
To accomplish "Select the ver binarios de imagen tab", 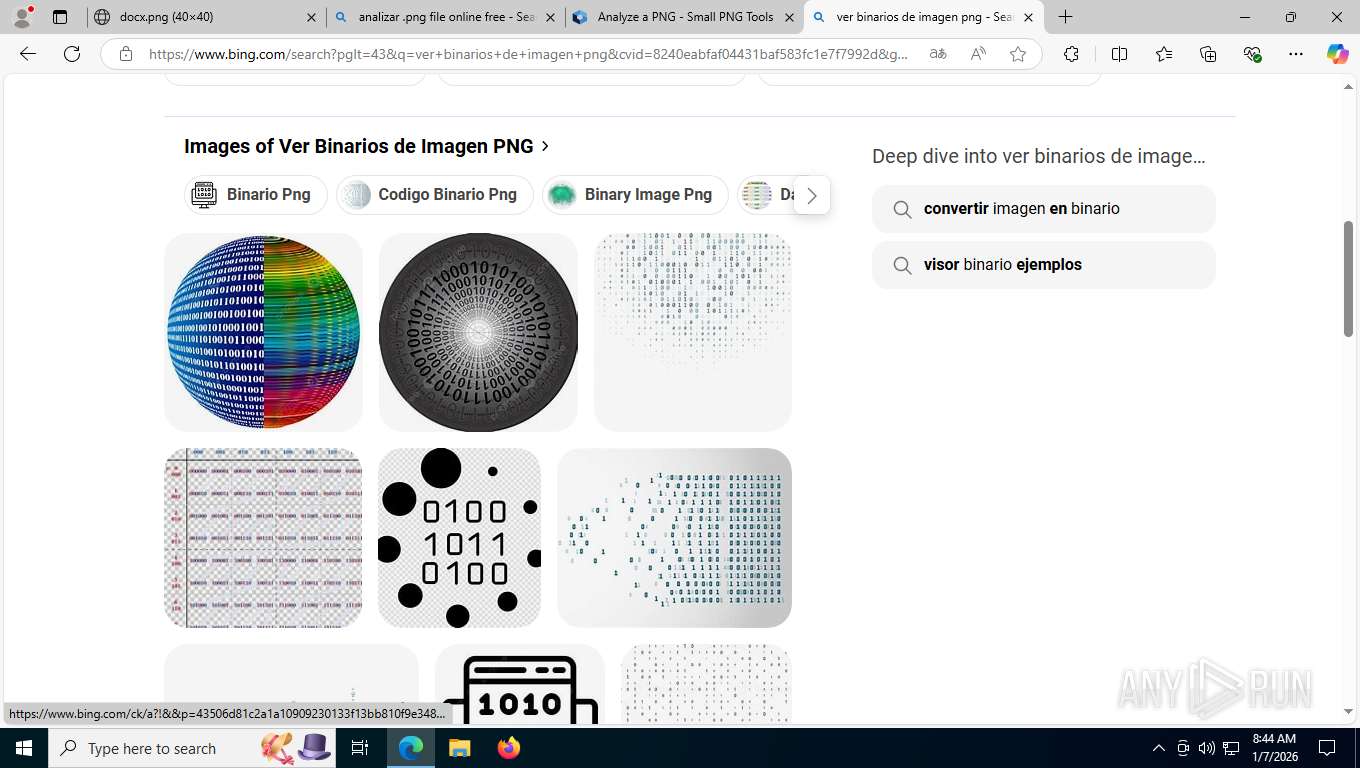I will click(x=924, y=17).
